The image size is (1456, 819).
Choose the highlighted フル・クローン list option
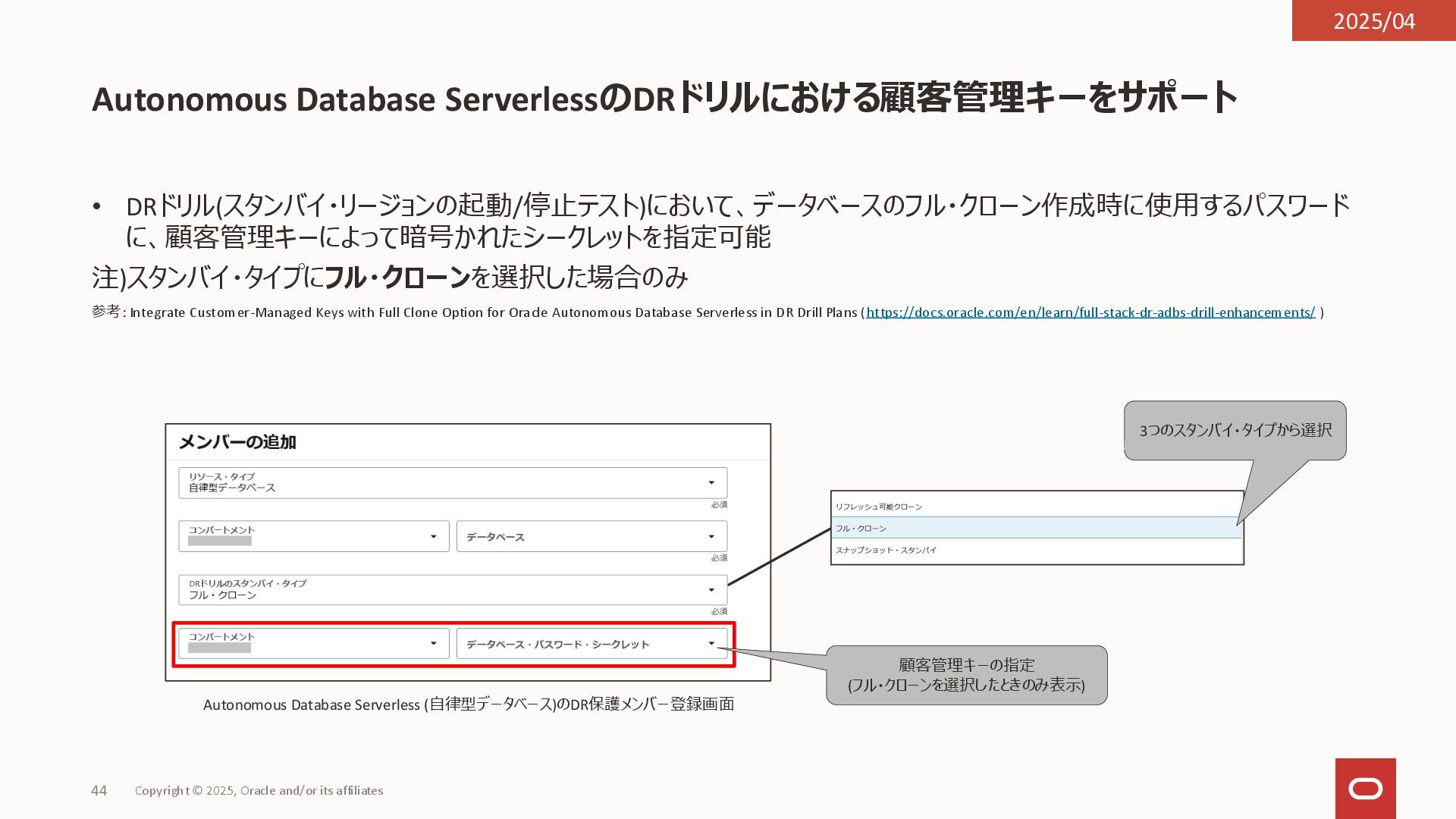coord(861,529)
